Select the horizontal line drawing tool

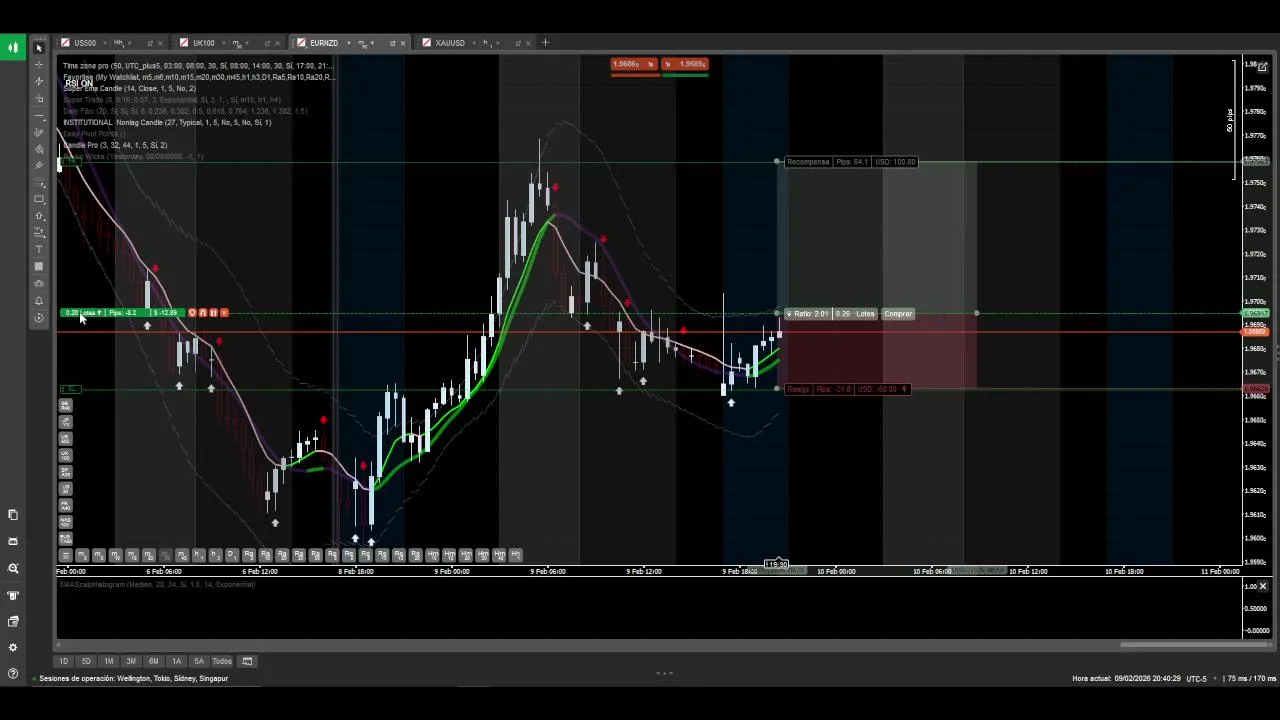(39, 116)
